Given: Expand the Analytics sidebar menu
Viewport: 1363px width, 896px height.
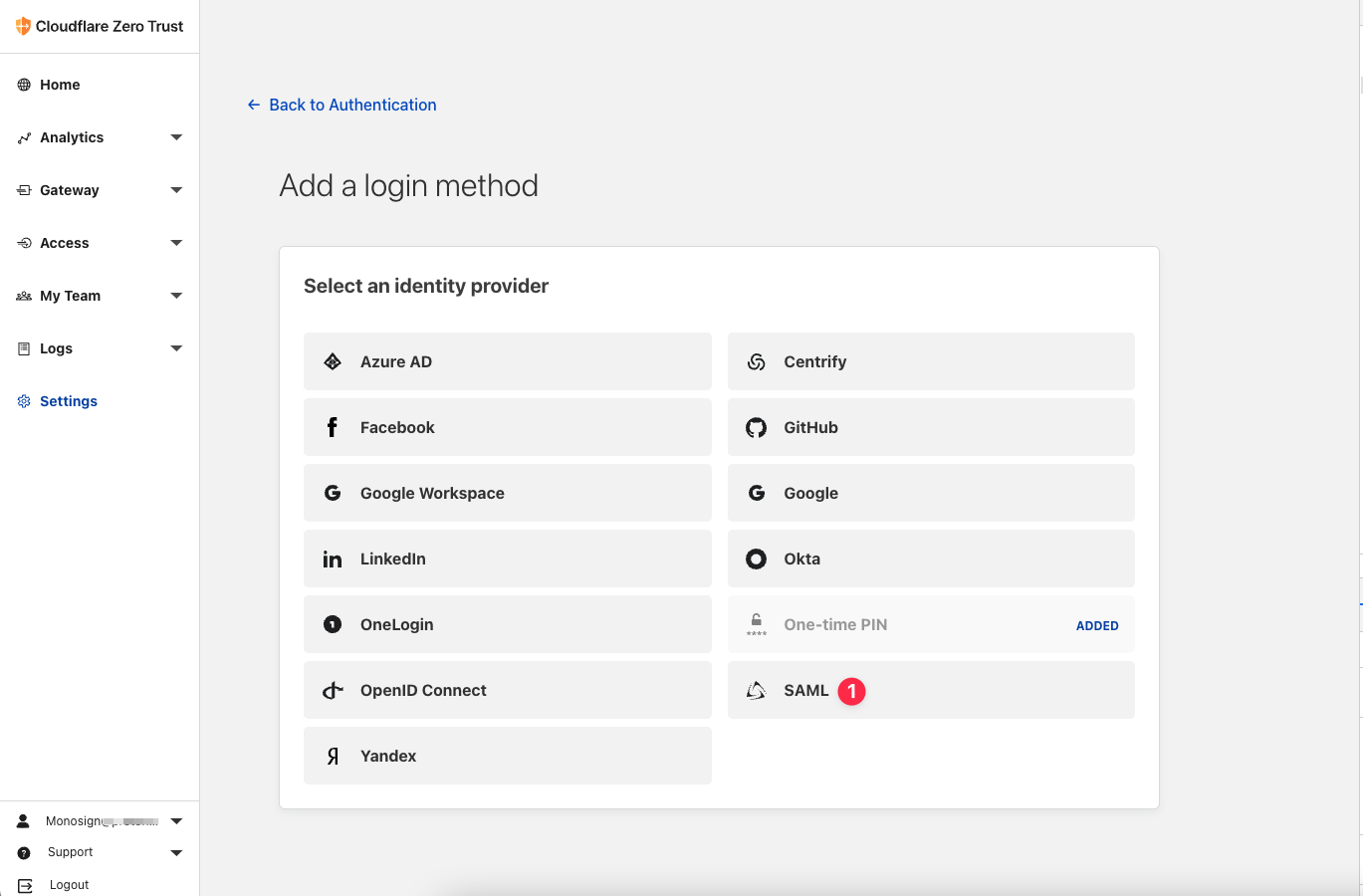Looking at the screenshot, I should pyautogui.click(x=176, y=137).
